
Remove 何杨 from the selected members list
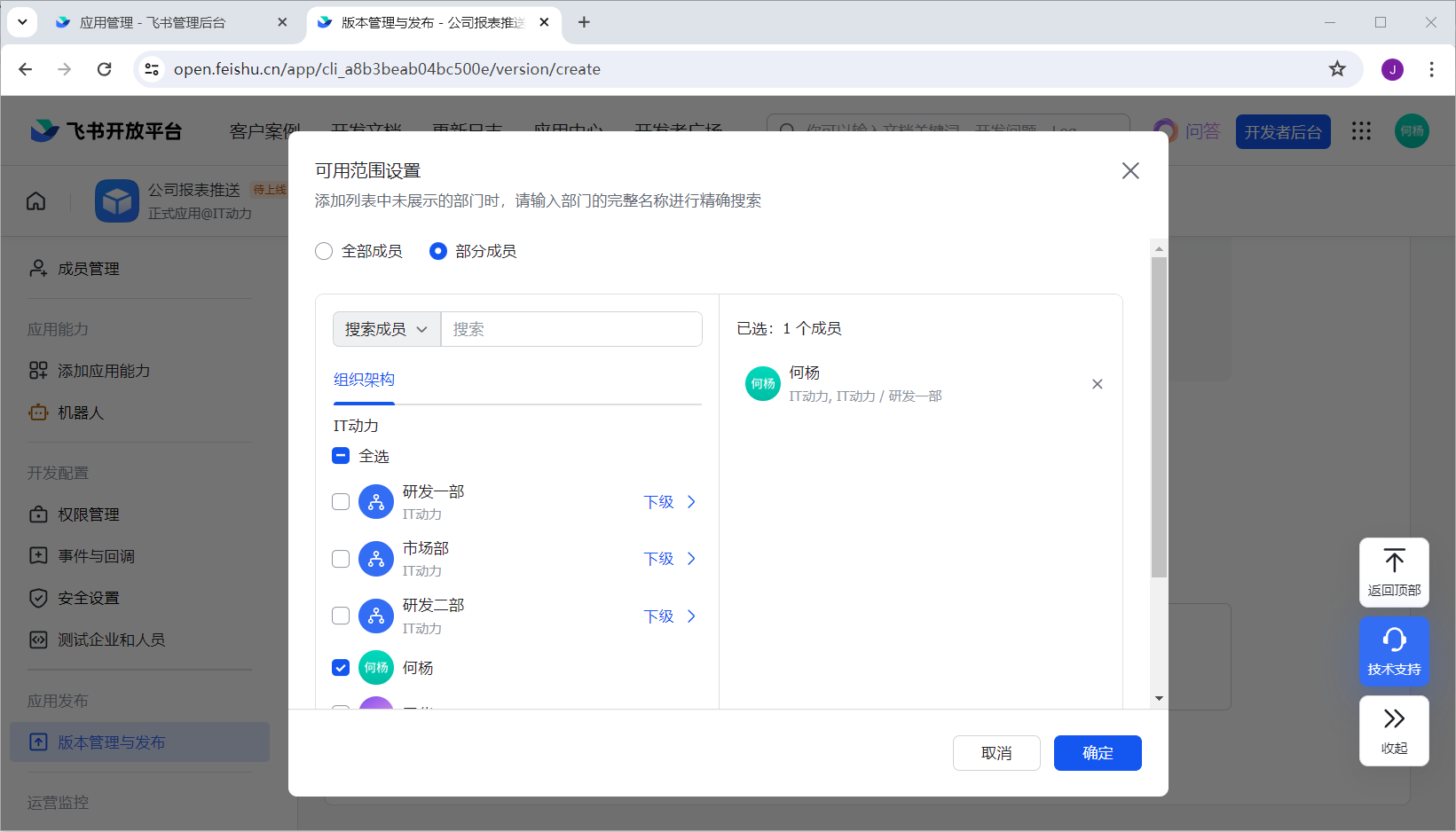(x=1097, y=384)
